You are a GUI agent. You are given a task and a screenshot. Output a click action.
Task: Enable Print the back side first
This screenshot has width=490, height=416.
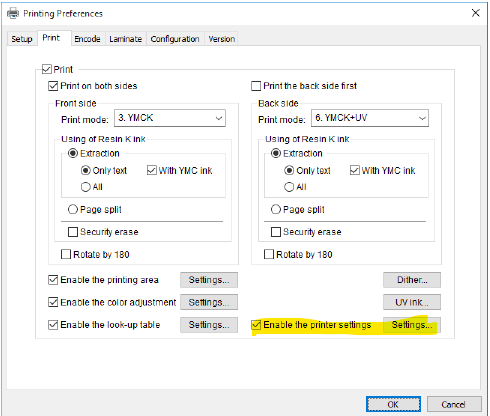coord(256,86)
